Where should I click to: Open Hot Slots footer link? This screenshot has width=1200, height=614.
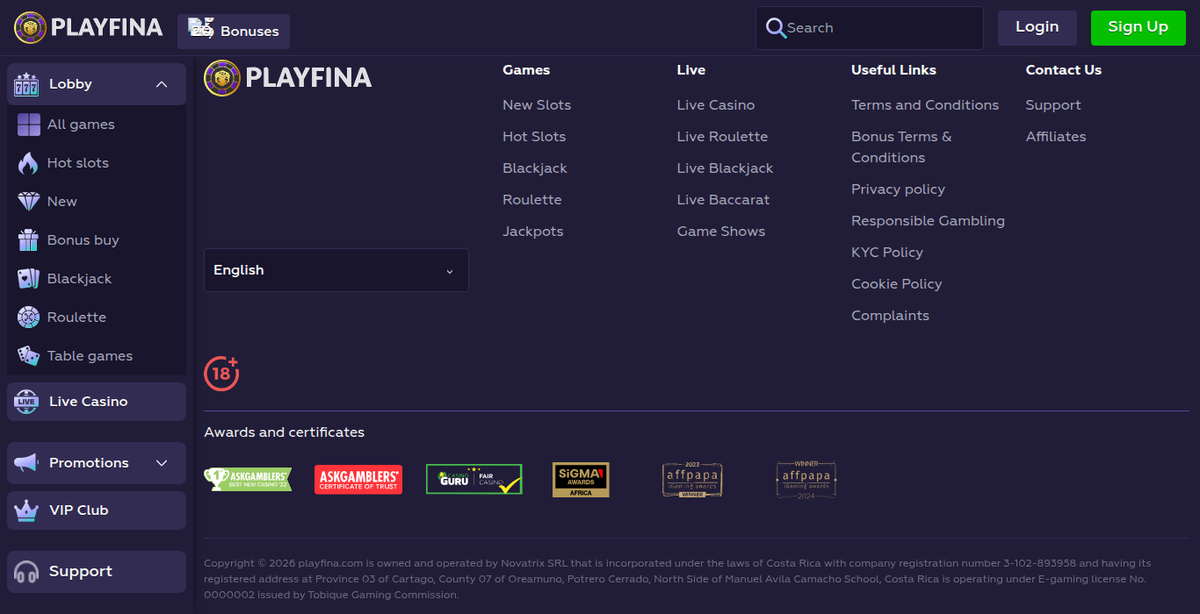534,137
